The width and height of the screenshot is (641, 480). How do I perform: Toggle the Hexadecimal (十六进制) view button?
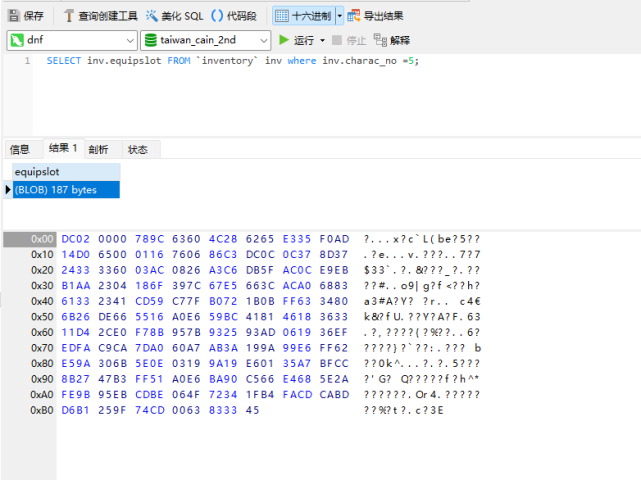303,16
